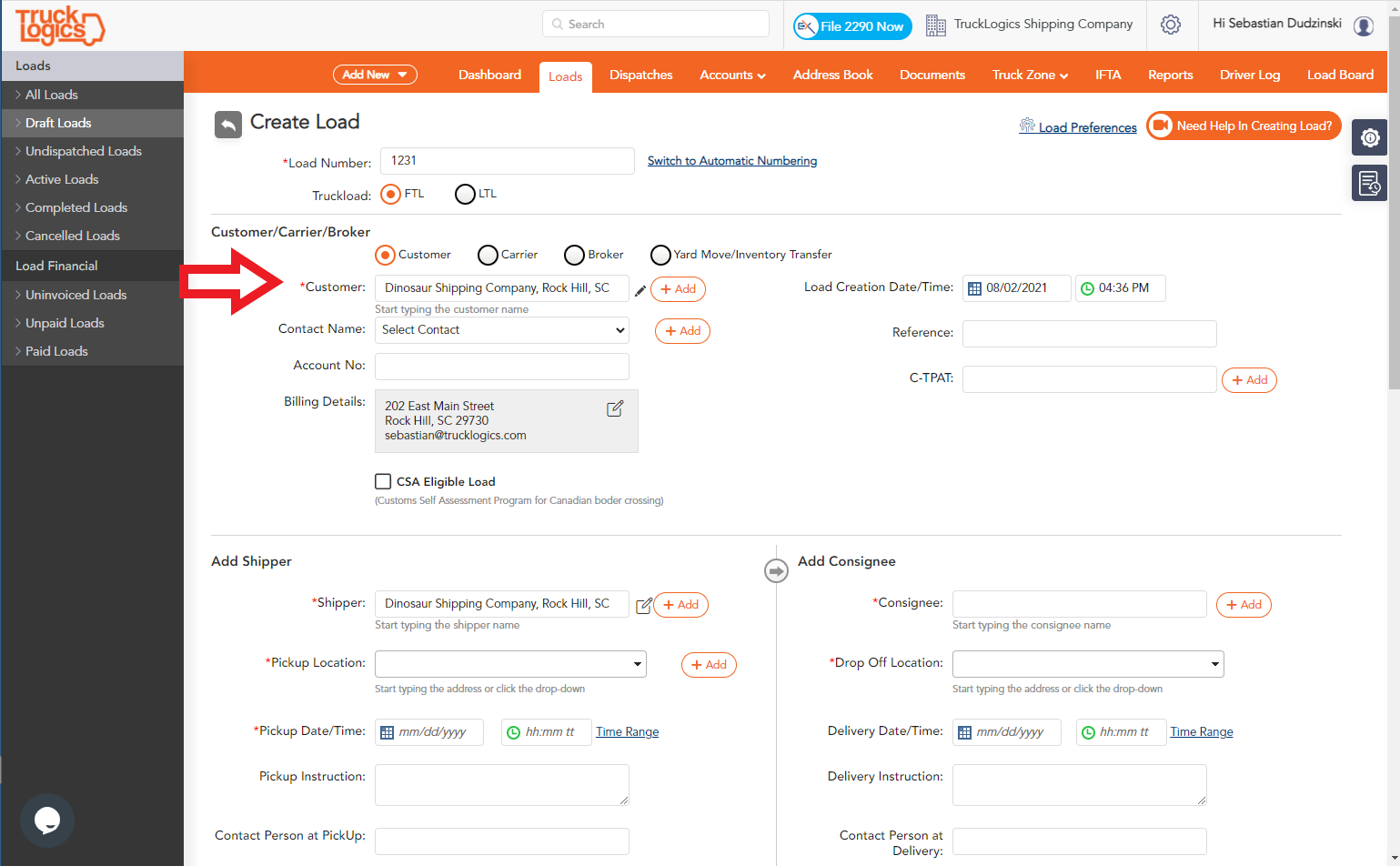Choose Yard Move/Inventory Transfer option
Image resolution: width=1400 pixels, height=866 pixels.
(660, 255)
